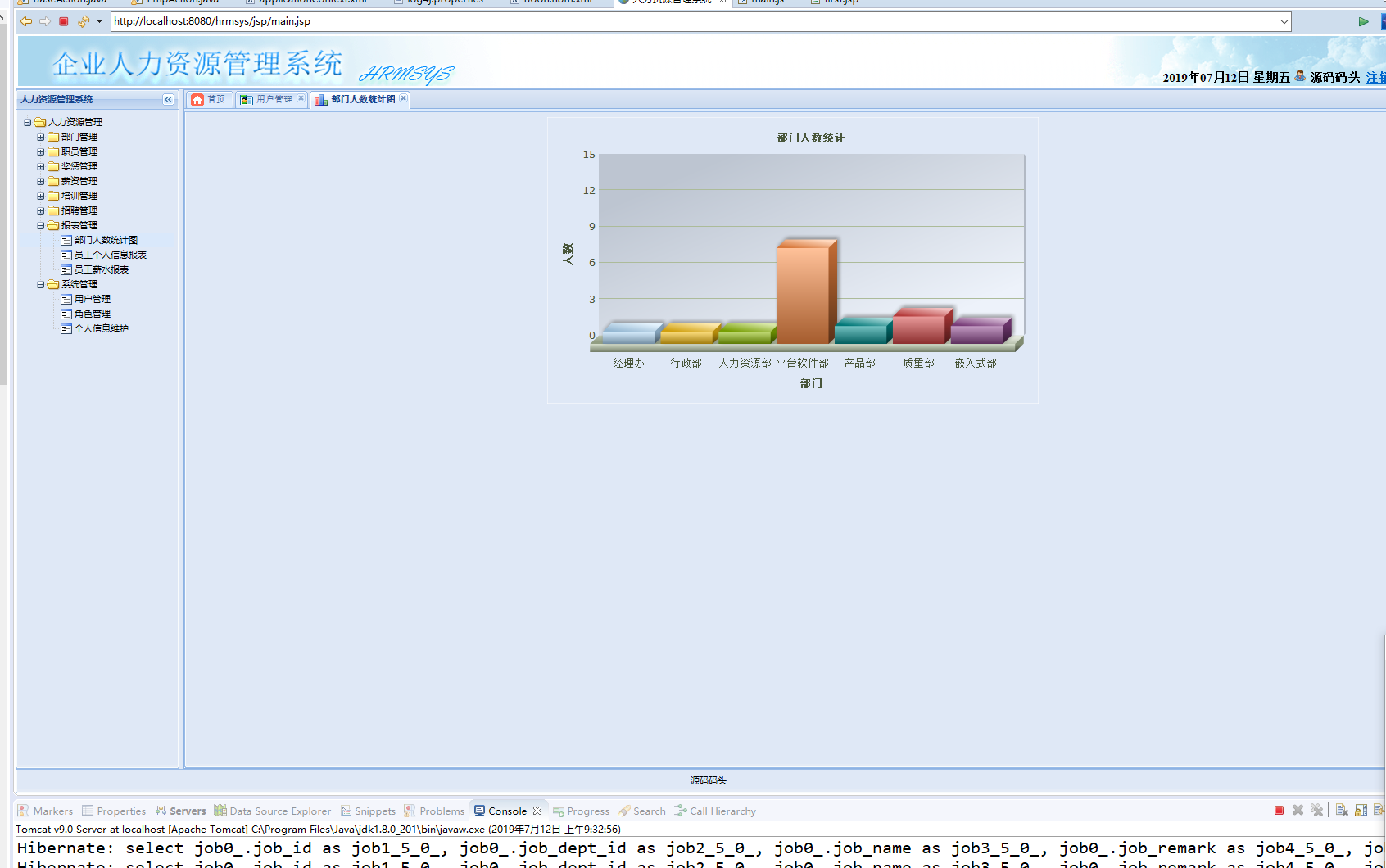Click the green Go arrow button

pyautogui.click(x=1363, y=21)
